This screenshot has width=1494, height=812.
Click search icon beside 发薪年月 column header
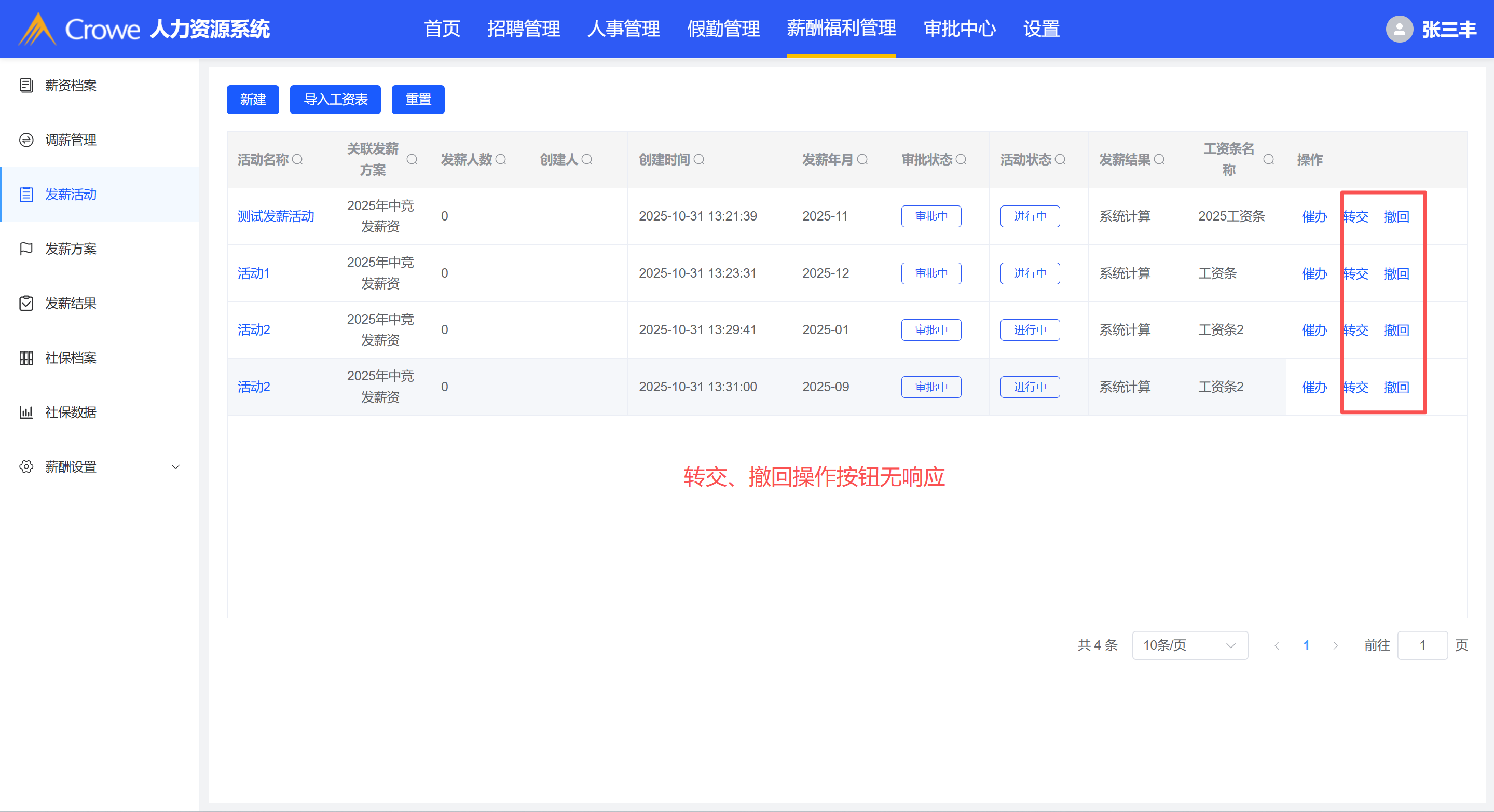tap(862, 159)
